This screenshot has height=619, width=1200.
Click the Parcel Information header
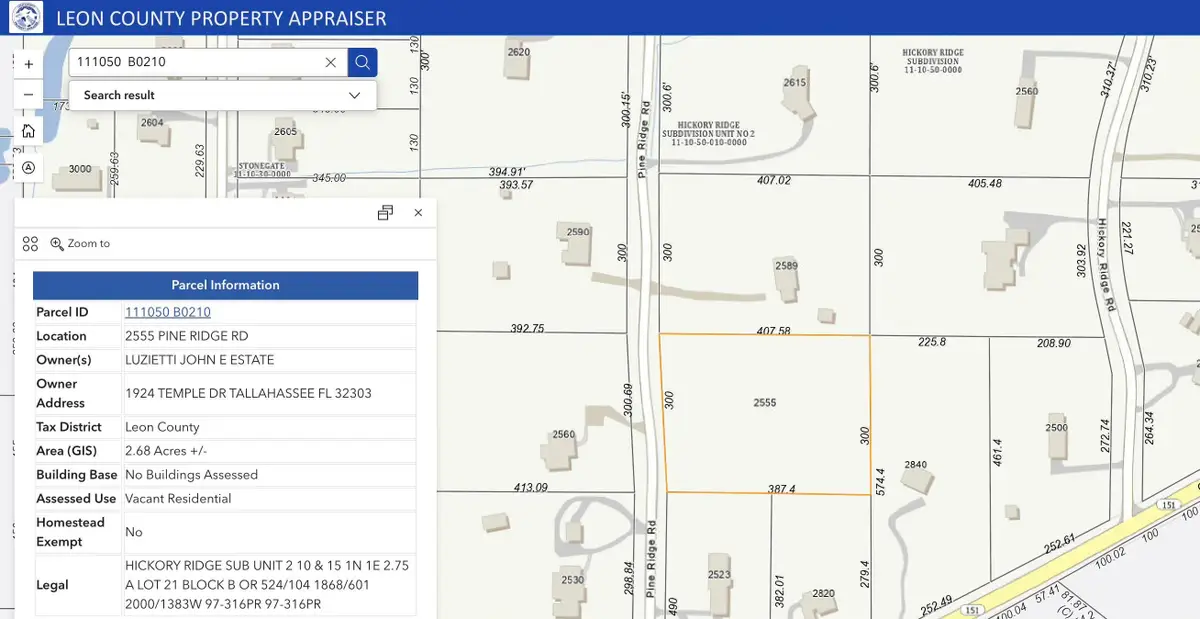[225, 285]
